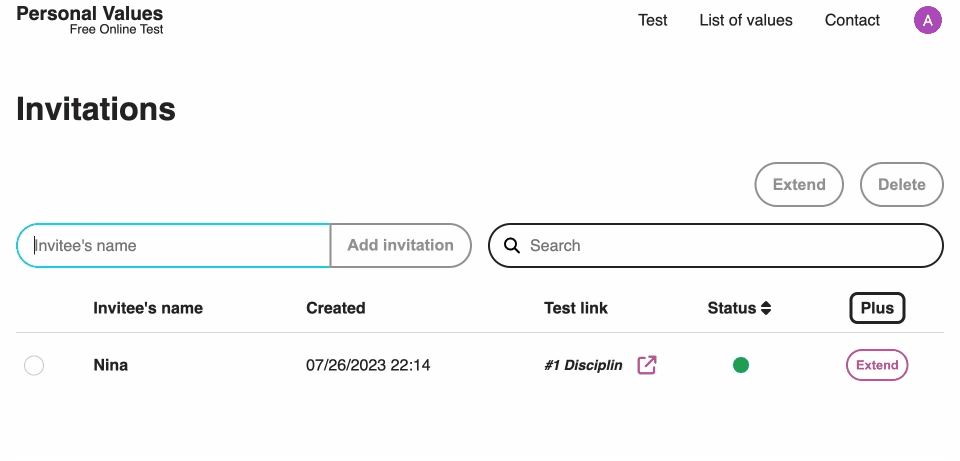Screen dimensions: 960x461
Task: Open the external test link icon for Nina
Action: tap(647, 365)
